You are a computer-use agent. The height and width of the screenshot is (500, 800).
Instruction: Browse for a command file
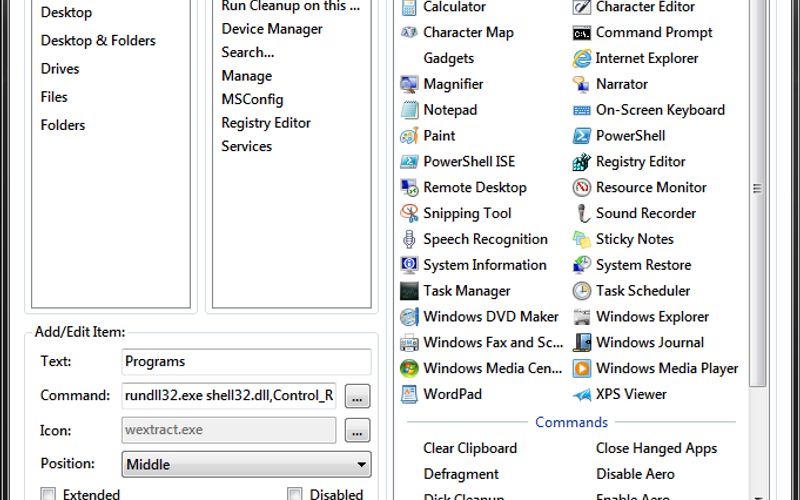pos(357,396)
